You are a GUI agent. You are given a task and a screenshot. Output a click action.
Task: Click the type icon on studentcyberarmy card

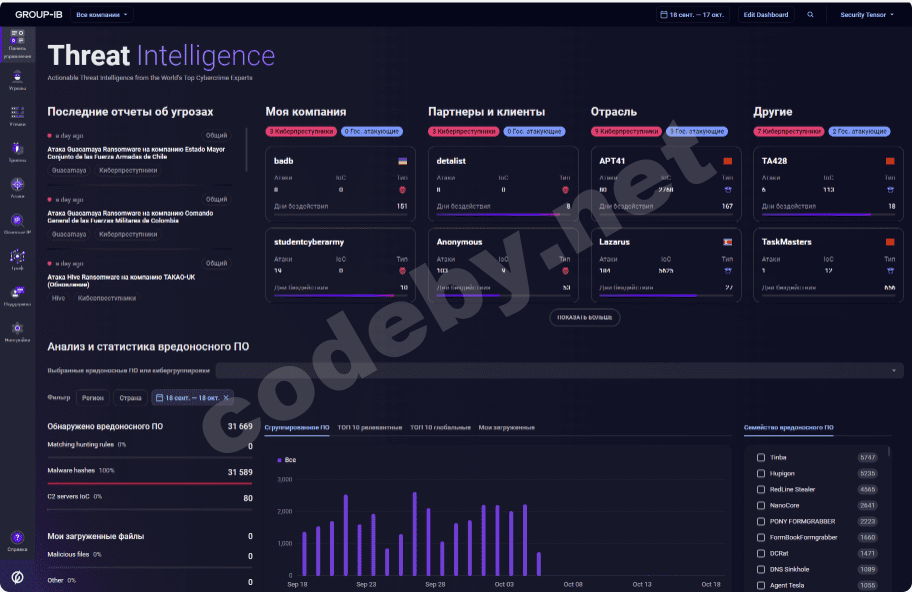[x=402, y=270]
